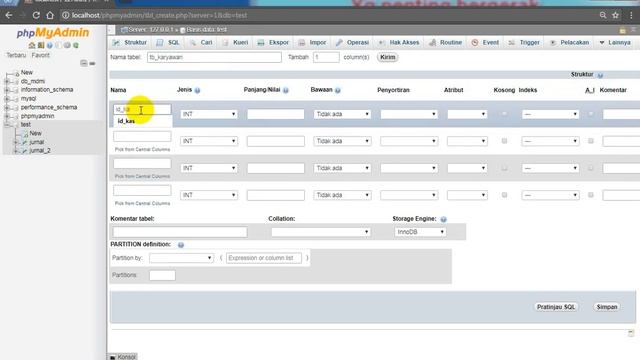The width and height of the screenshot is (640, 360).
Task: Open the browser three-dot menu
Action: pyautogui.click(x=631, y=16)
